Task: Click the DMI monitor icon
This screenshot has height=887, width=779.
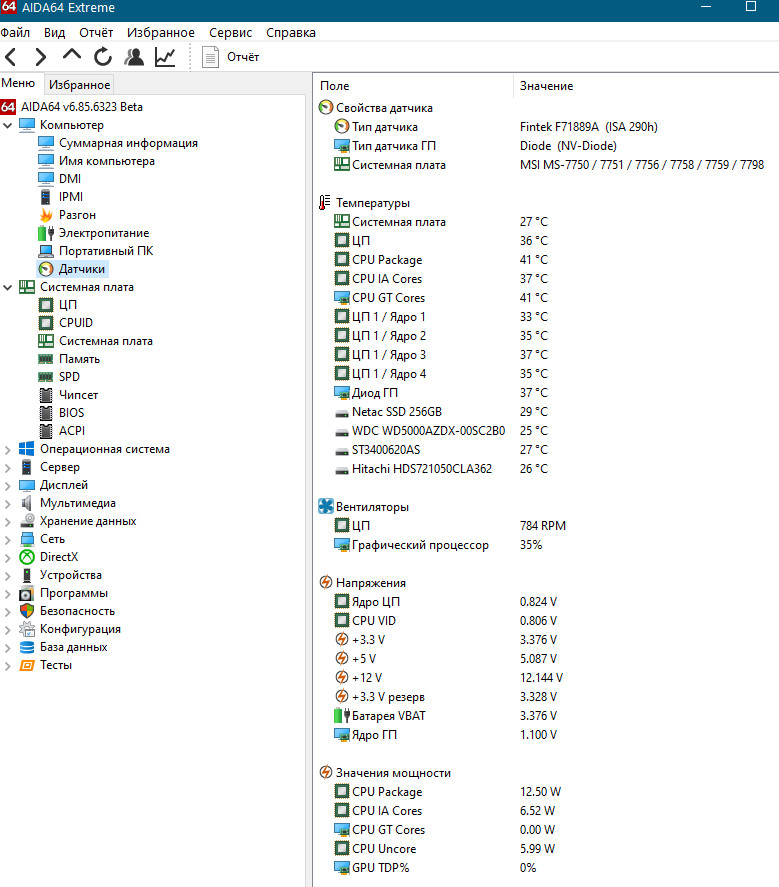Action: 46,179
